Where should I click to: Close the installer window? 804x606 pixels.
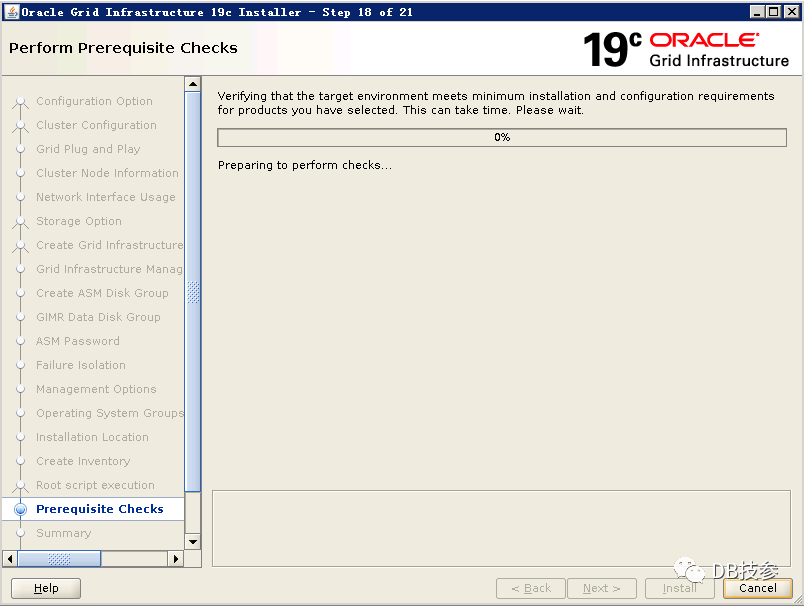pyautogui.click(x=791, y=11)
